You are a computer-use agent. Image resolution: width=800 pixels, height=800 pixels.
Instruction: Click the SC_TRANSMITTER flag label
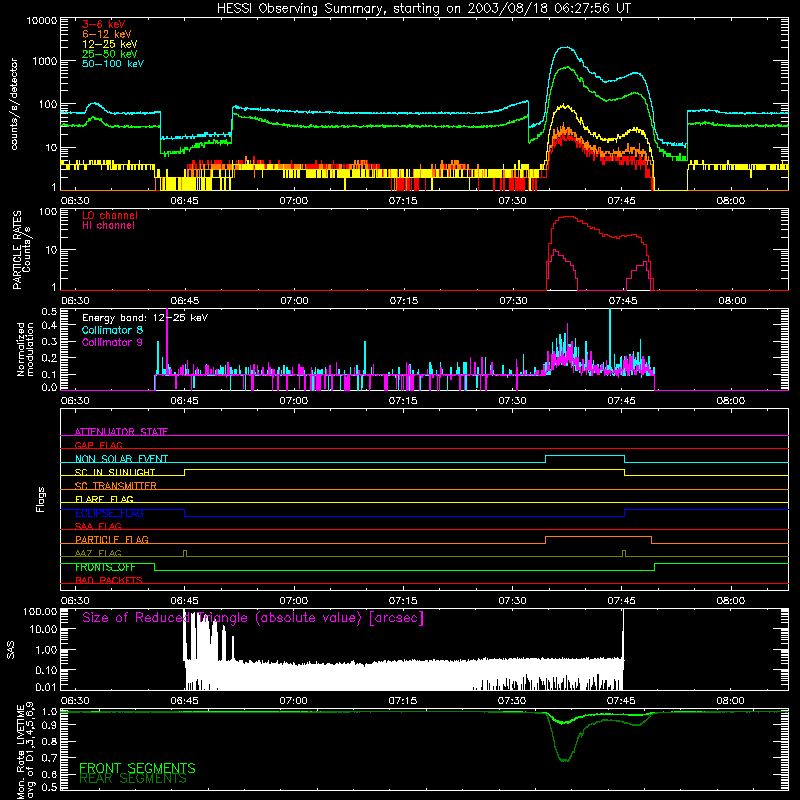(x=116, y=486)
